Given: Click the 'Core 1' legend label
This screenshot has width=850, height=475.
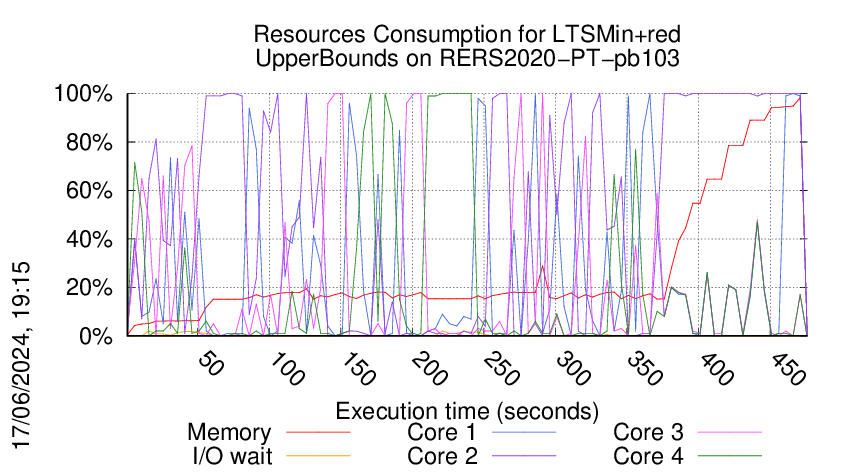Looking at the screenshot, I should click(x=441, y=432).
